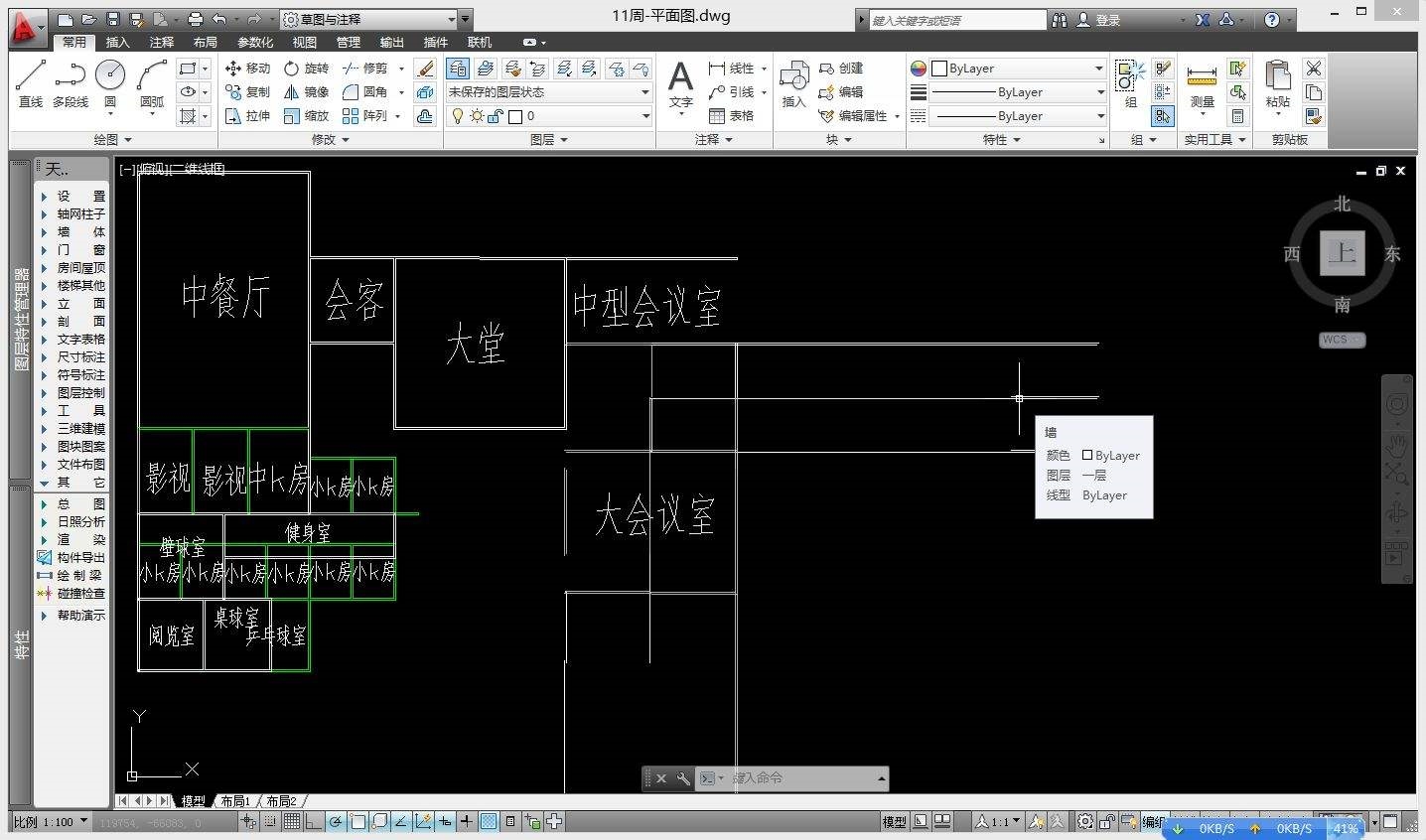Click the 粘贴 (Paste) clipboard icon
The image size is (1426, 840).
tap(1277, 83)
